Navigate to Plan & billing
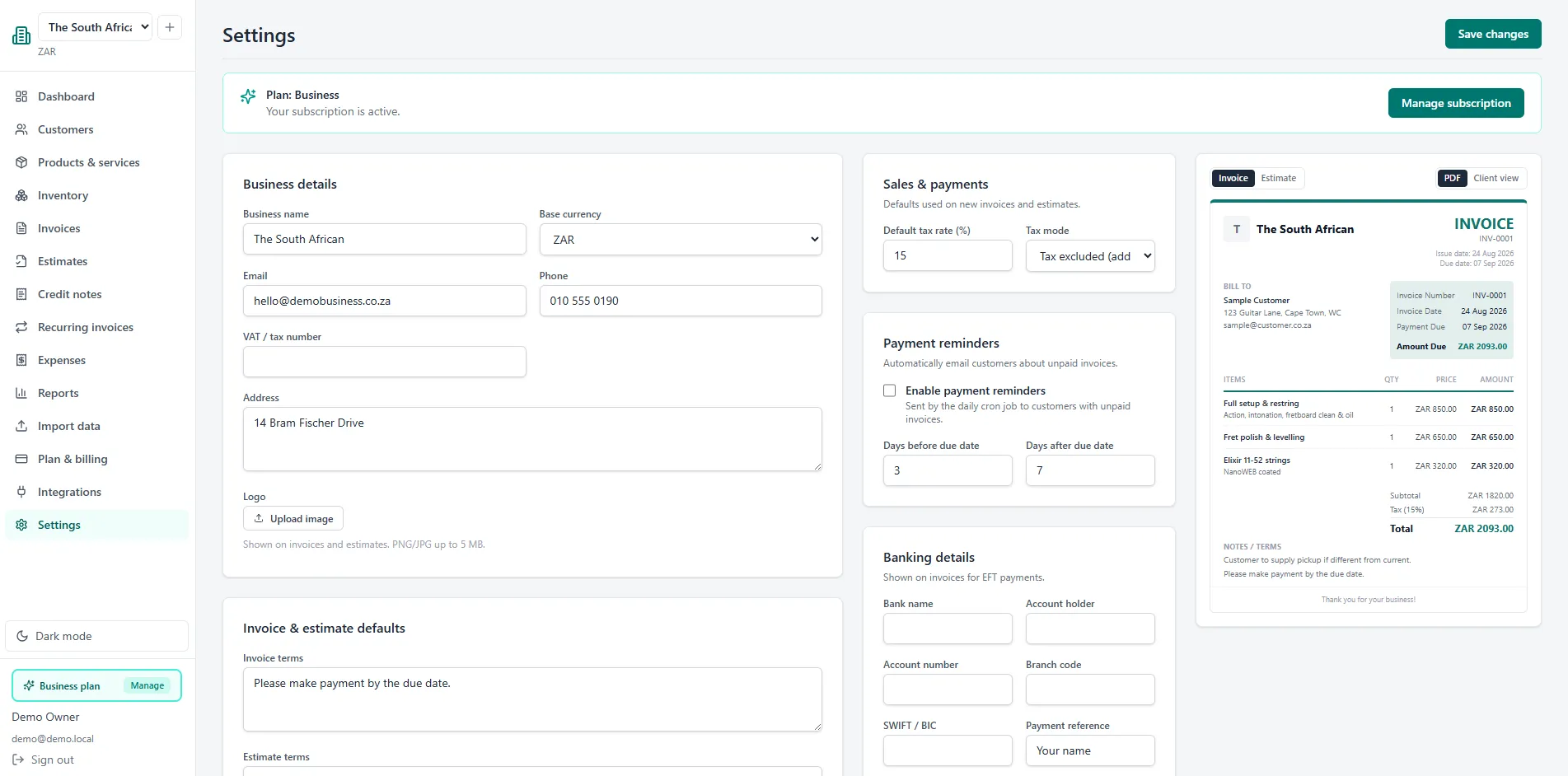Image resolution: width=1568 pixels, height=776 pixels. coord(96,459)
